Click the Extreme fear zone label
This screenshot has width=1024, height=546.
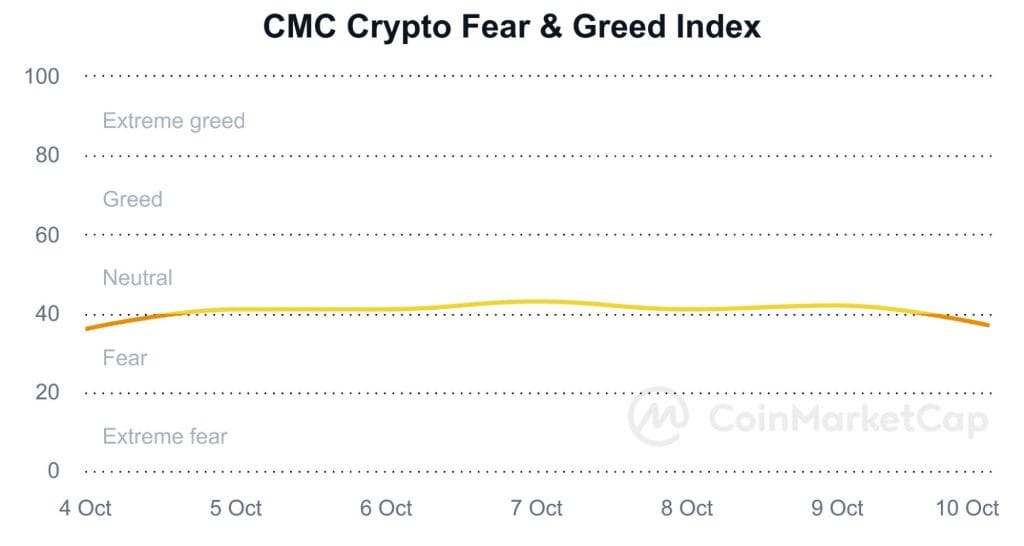(165, 436)
